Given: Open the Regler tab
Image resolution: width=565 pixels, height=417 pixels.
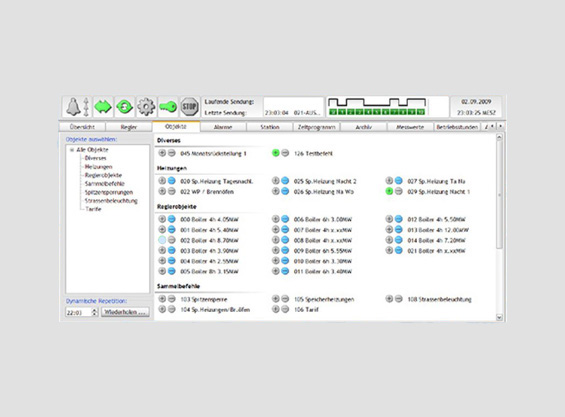Looking at the screenshot, I should click(129, 127).
